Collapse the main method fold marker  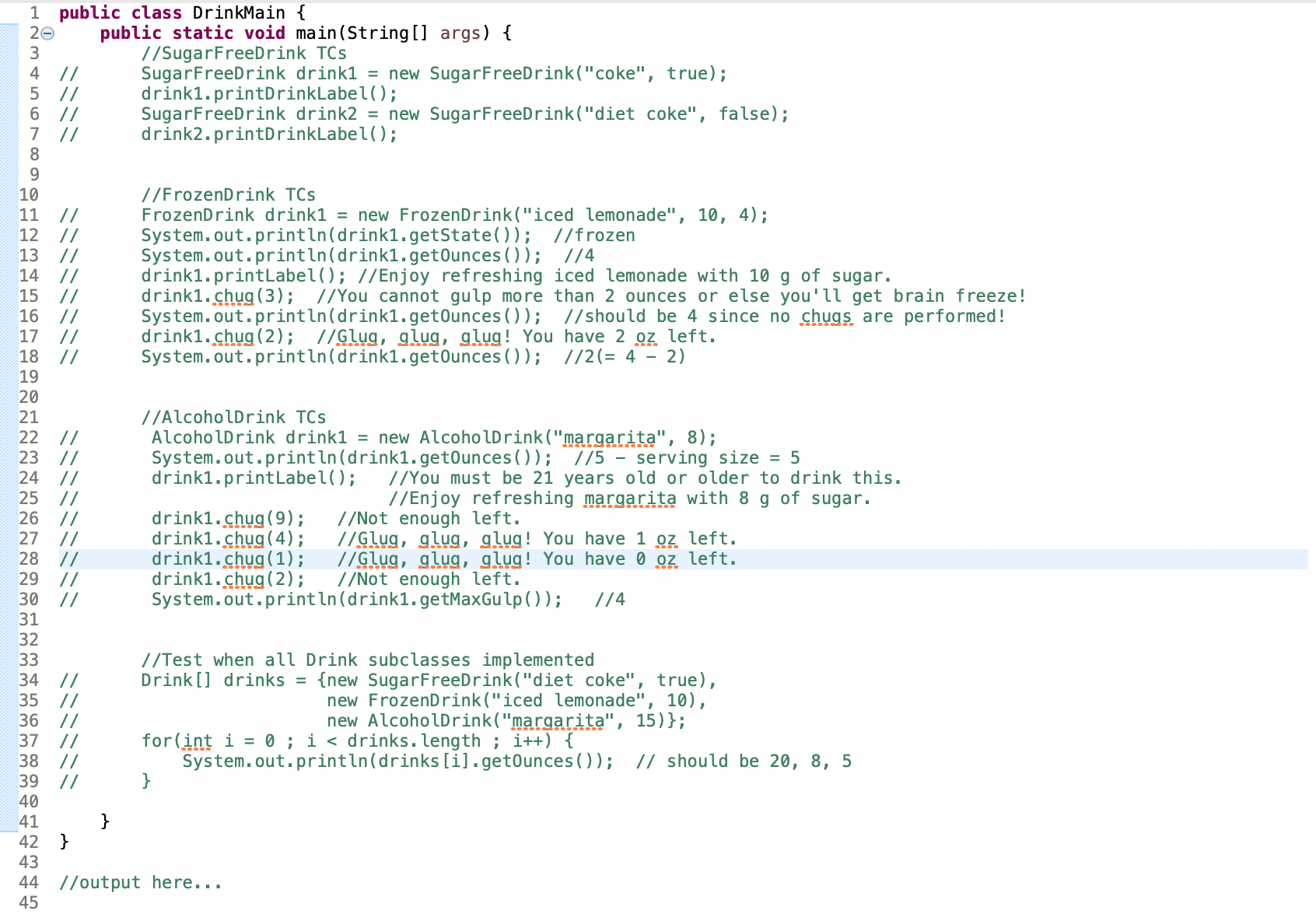click(x=46, y=33)
